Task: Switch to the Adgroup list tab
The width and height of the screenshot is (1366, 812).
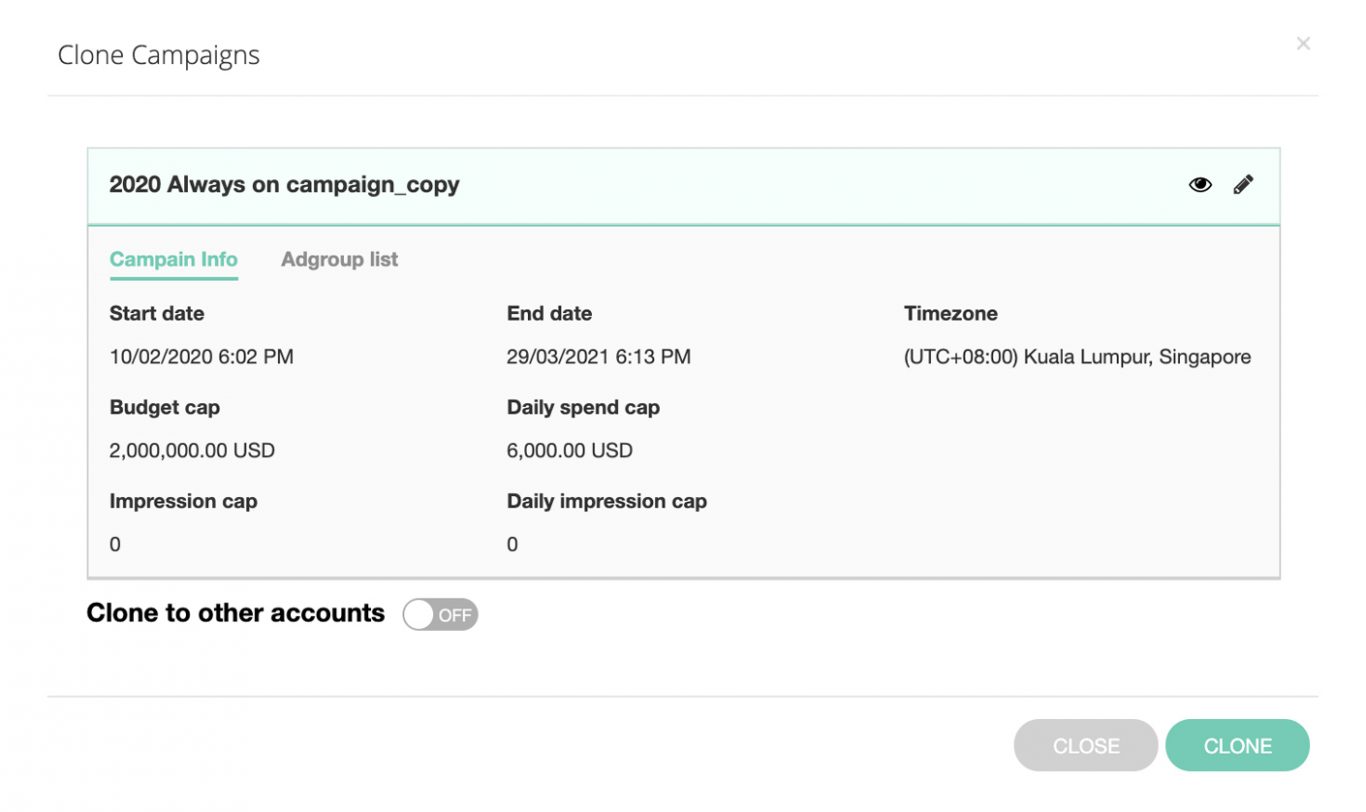Action: click(x=339, y=259)
